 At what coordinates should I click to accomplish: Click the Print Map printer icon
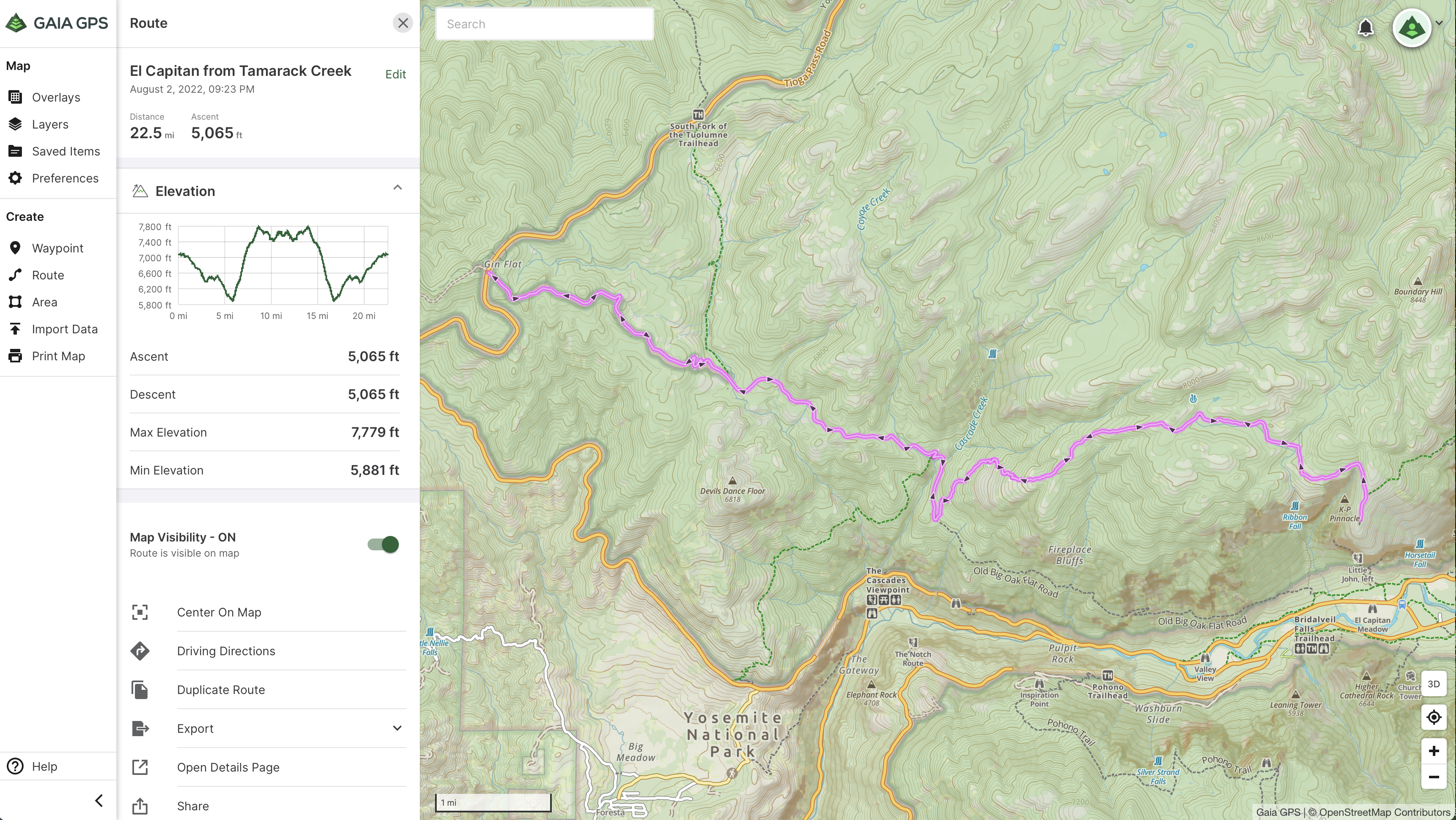pyautogui.click(x=15, y=356)
